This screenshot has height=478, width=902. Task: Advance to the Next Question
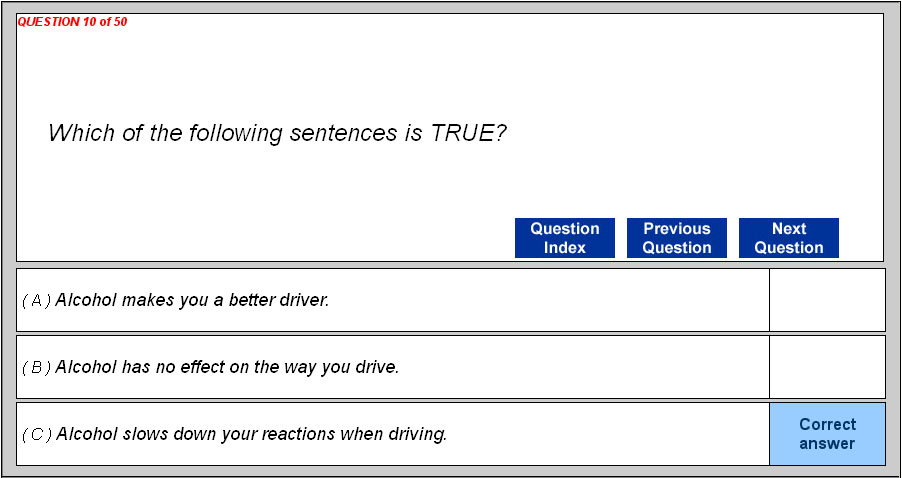tap(788, 238)
